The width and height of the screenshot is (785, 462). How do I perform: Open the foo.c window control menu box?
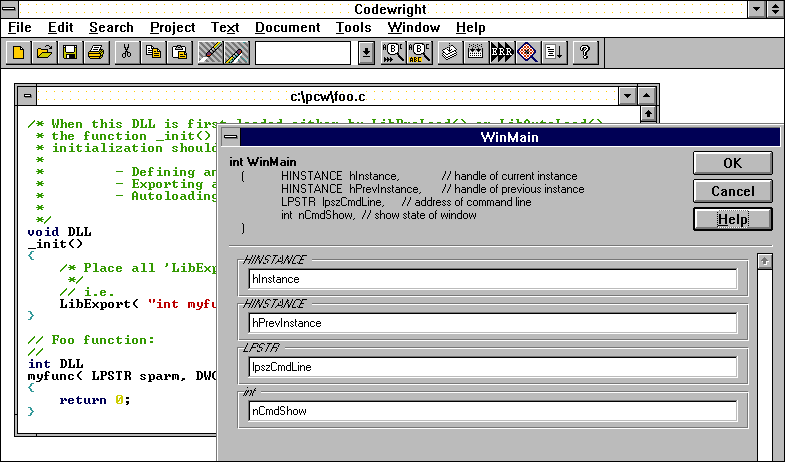point(28,96)
